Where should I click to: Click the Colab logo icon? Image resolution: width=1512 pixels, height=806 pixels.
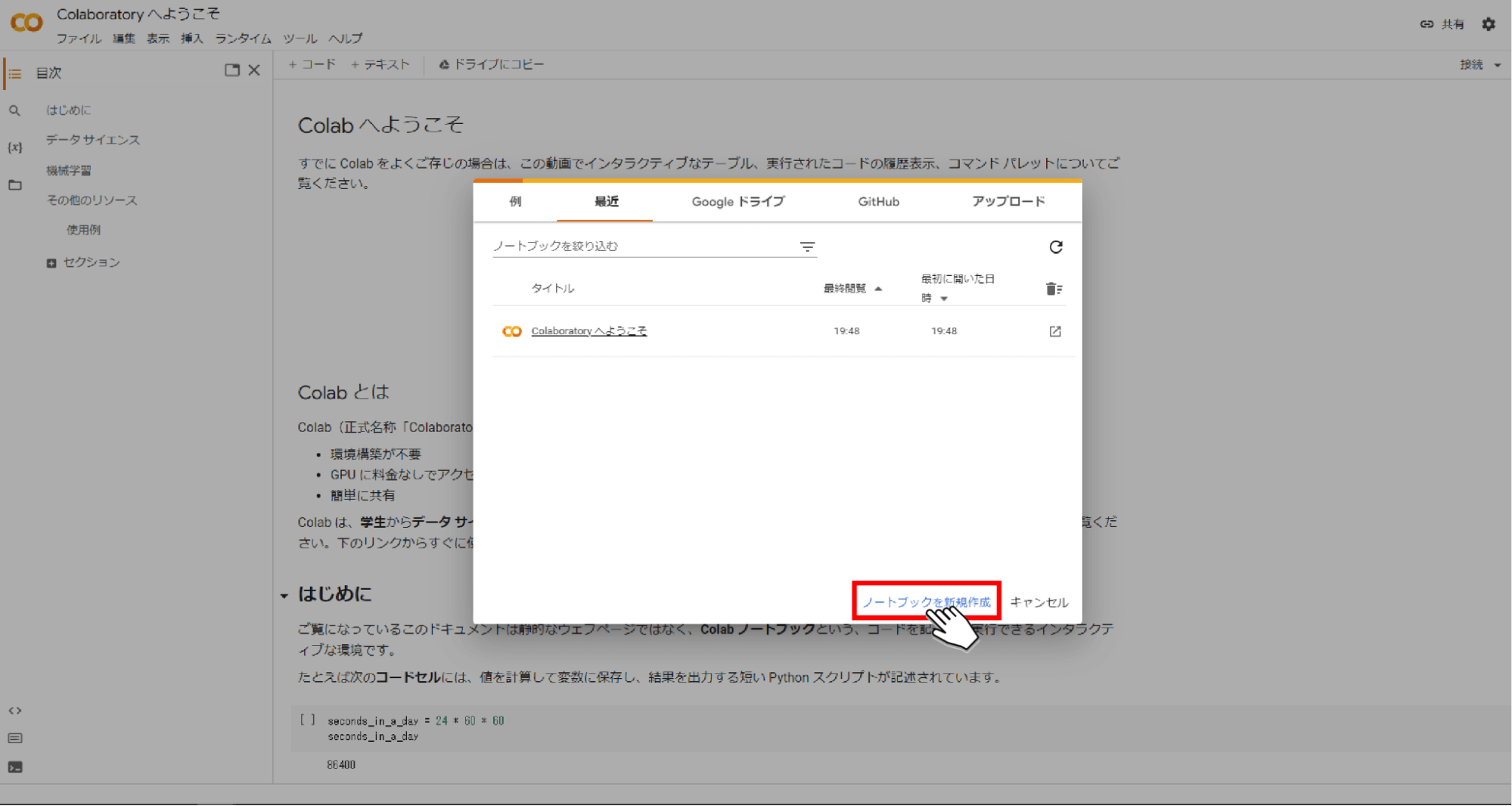pos(26,23)
